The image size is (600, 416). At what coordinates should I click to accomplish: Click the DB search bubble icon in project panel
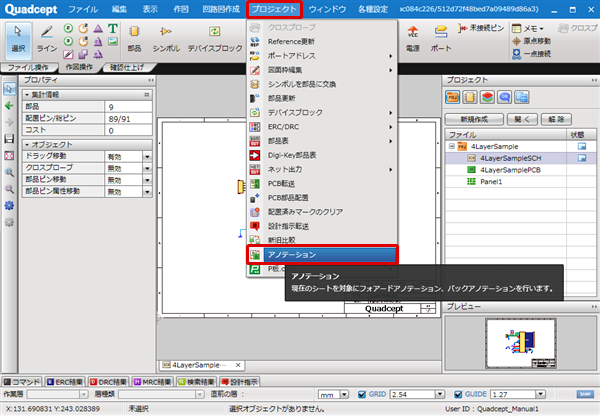click(x=504, y=97)
